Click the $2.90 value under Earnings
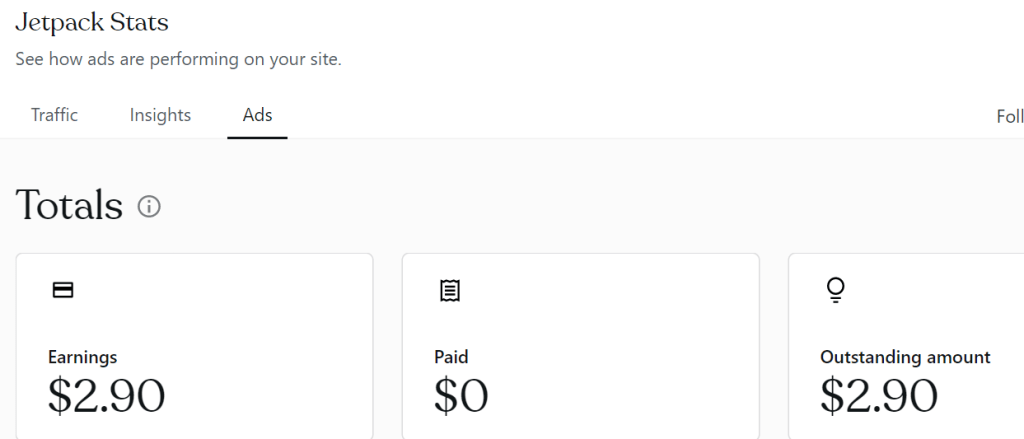The height and width of the screenshot is (439, 1024). [106, 396]
